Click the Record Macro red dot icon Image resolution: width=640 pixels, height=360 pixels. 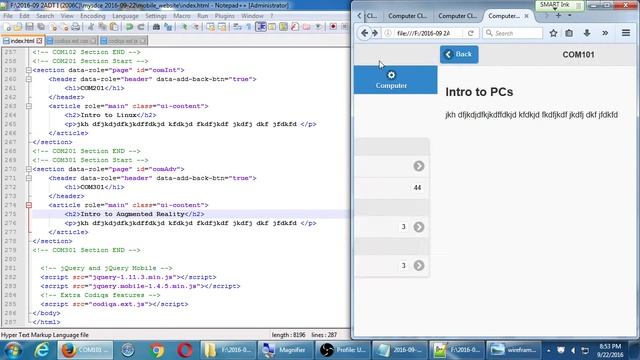click(333, 27)
